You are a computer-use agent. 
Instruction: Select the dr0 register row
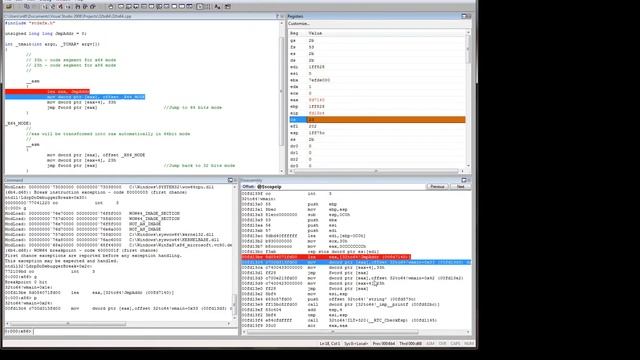(x=377, y=146)
